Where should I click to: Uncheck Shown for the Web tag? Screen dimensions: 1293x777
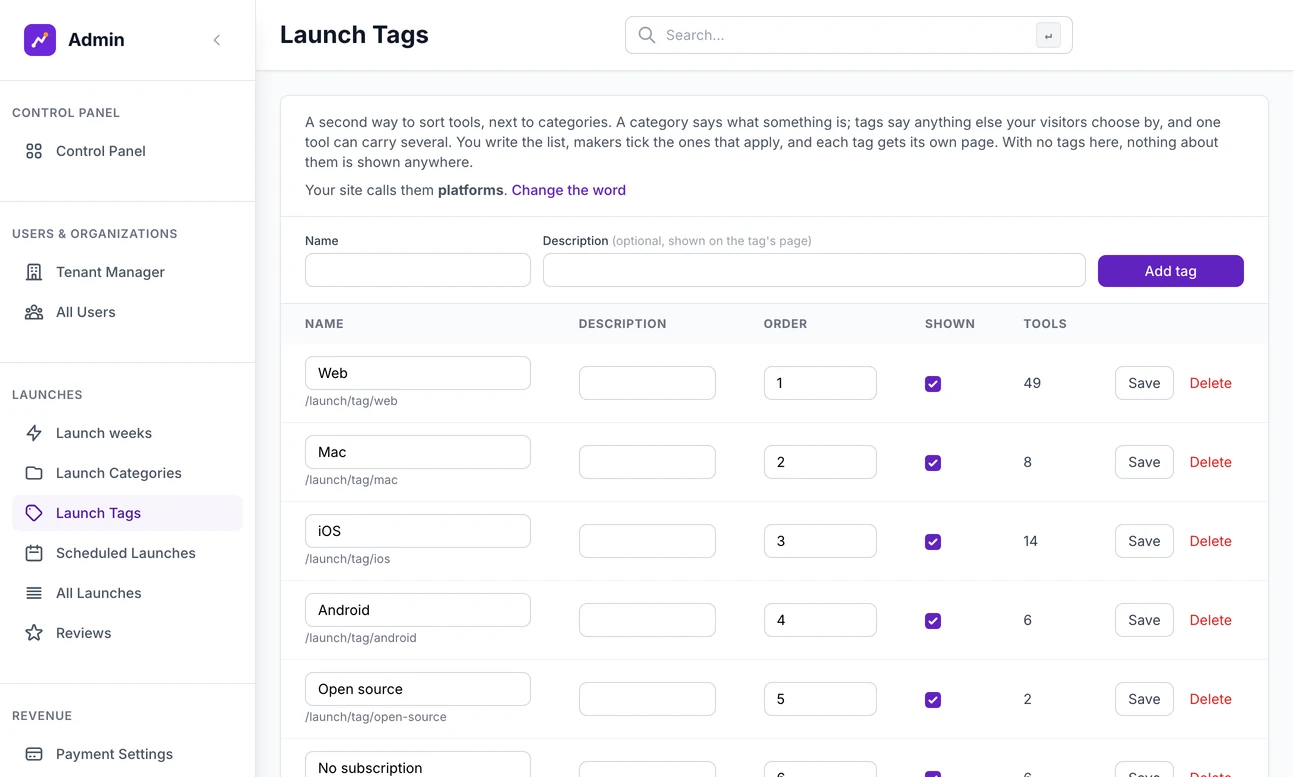tap(933, 384)
